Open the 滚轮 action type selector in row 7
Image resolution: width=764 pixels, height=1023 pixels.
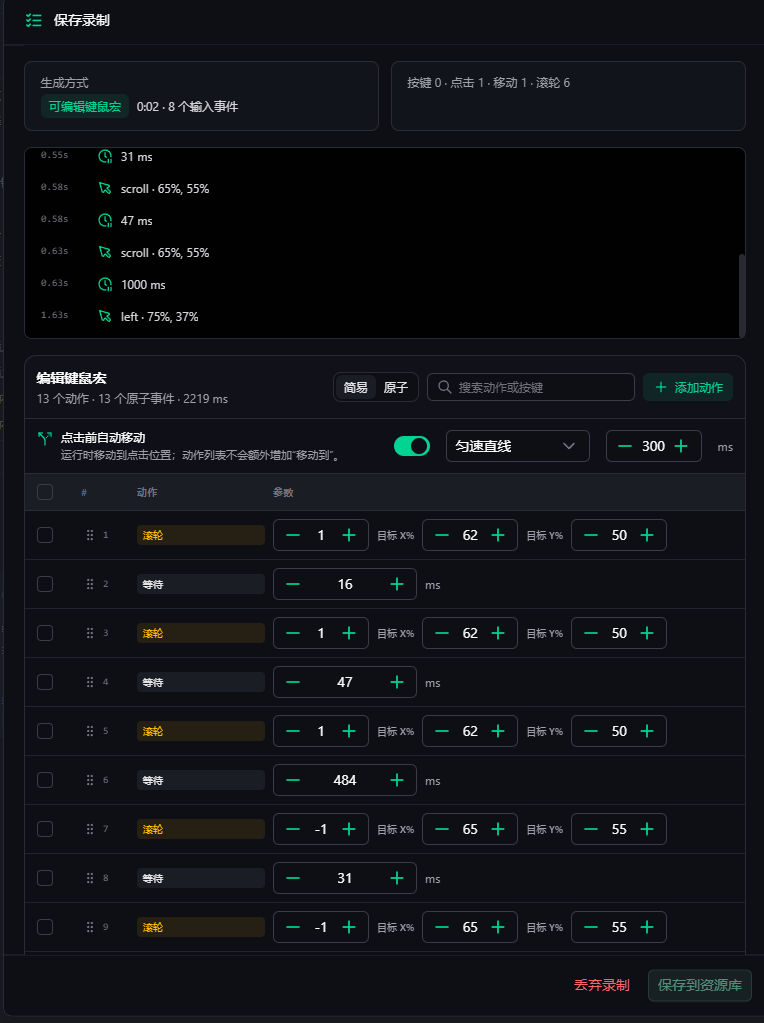pyautogui.click(x=200, y=829)
